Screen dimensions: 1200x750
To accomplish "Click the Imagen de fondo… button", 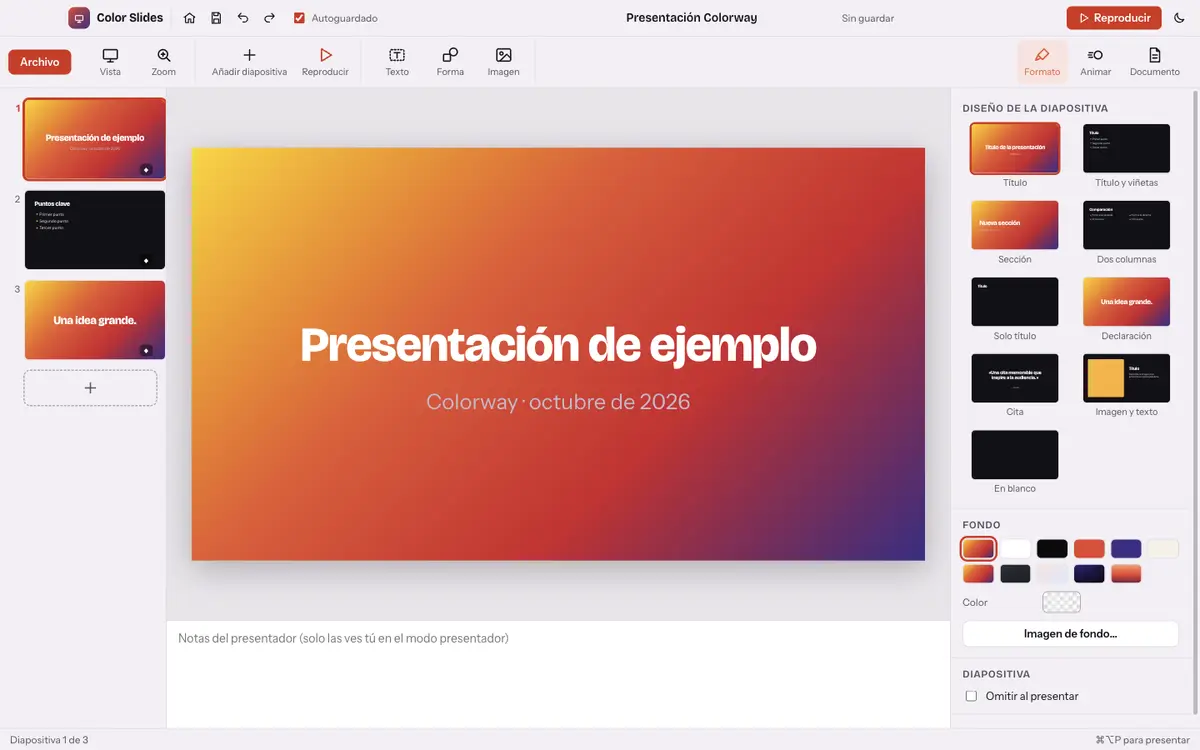I will click(x=1070, y=634).
